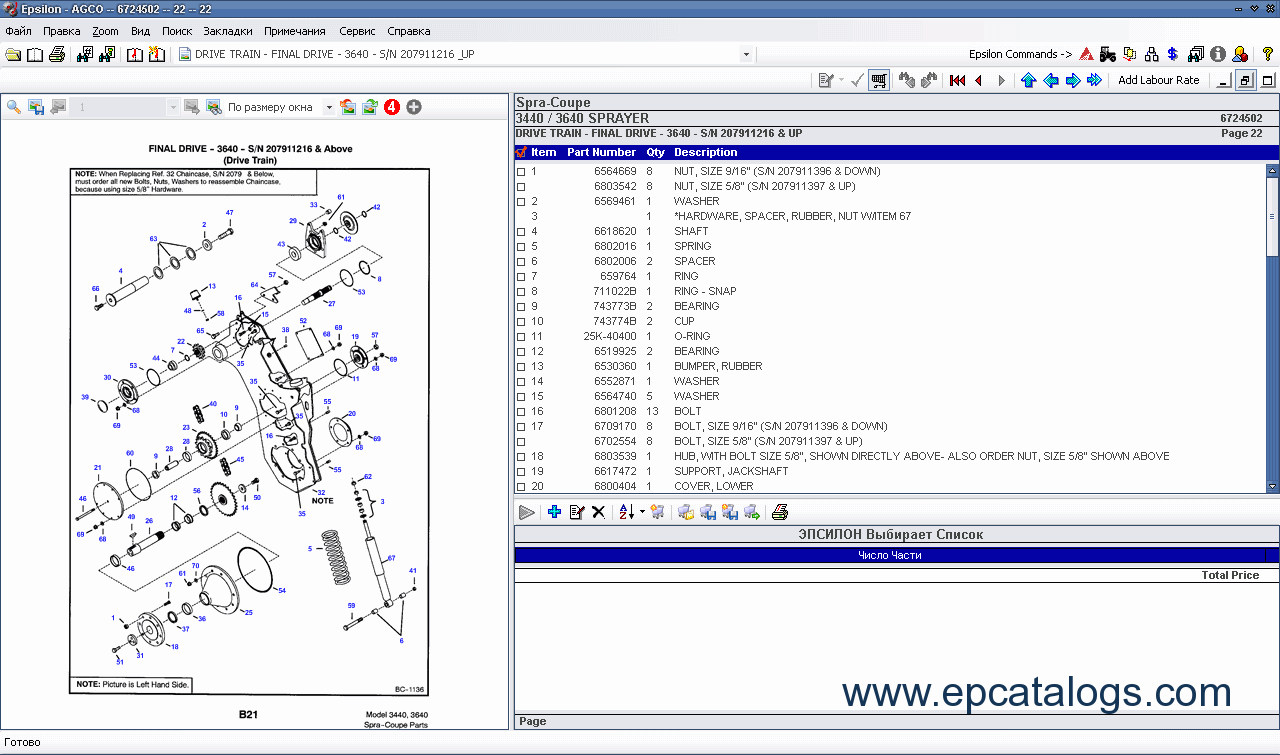Check the box next to item 11 O-RING
This screenshot has width=1280, height=755.
click(x=521, y=336)
